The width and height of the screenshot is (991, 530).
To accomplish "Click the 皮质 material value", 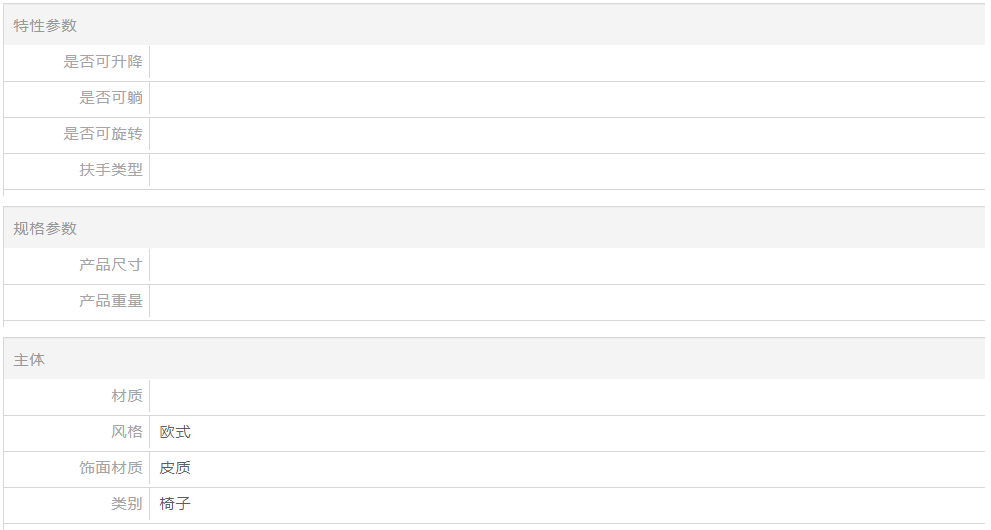I will pyautogui.click(x=175, y=468).
